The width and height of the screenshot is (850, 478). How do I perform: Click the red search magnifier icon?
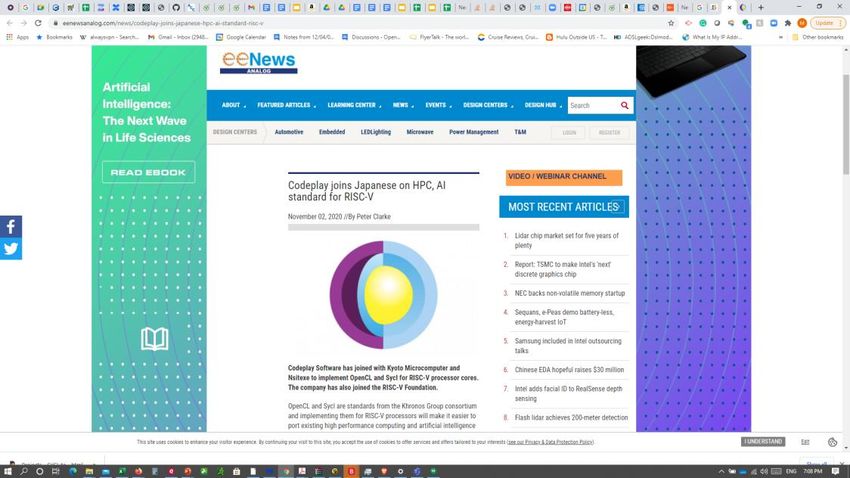[624, 105]
